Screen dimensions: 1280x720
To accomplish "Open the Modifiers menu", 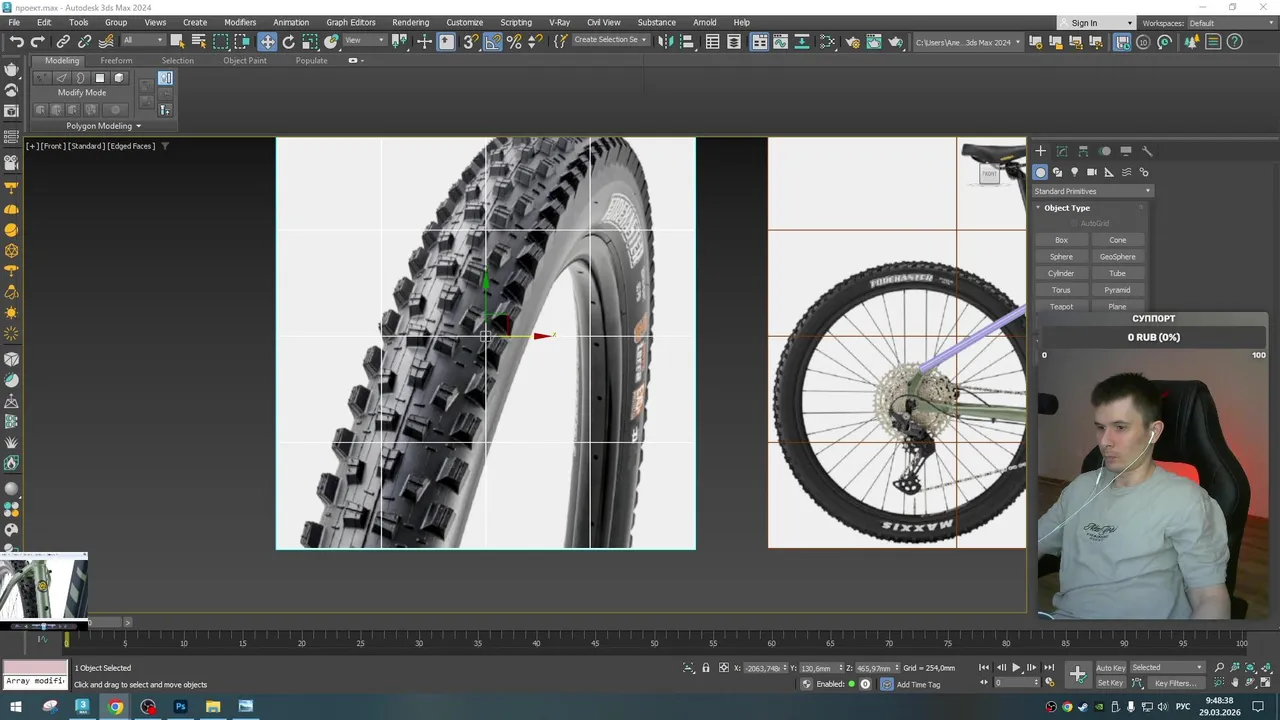I will [x=240, y=22].
